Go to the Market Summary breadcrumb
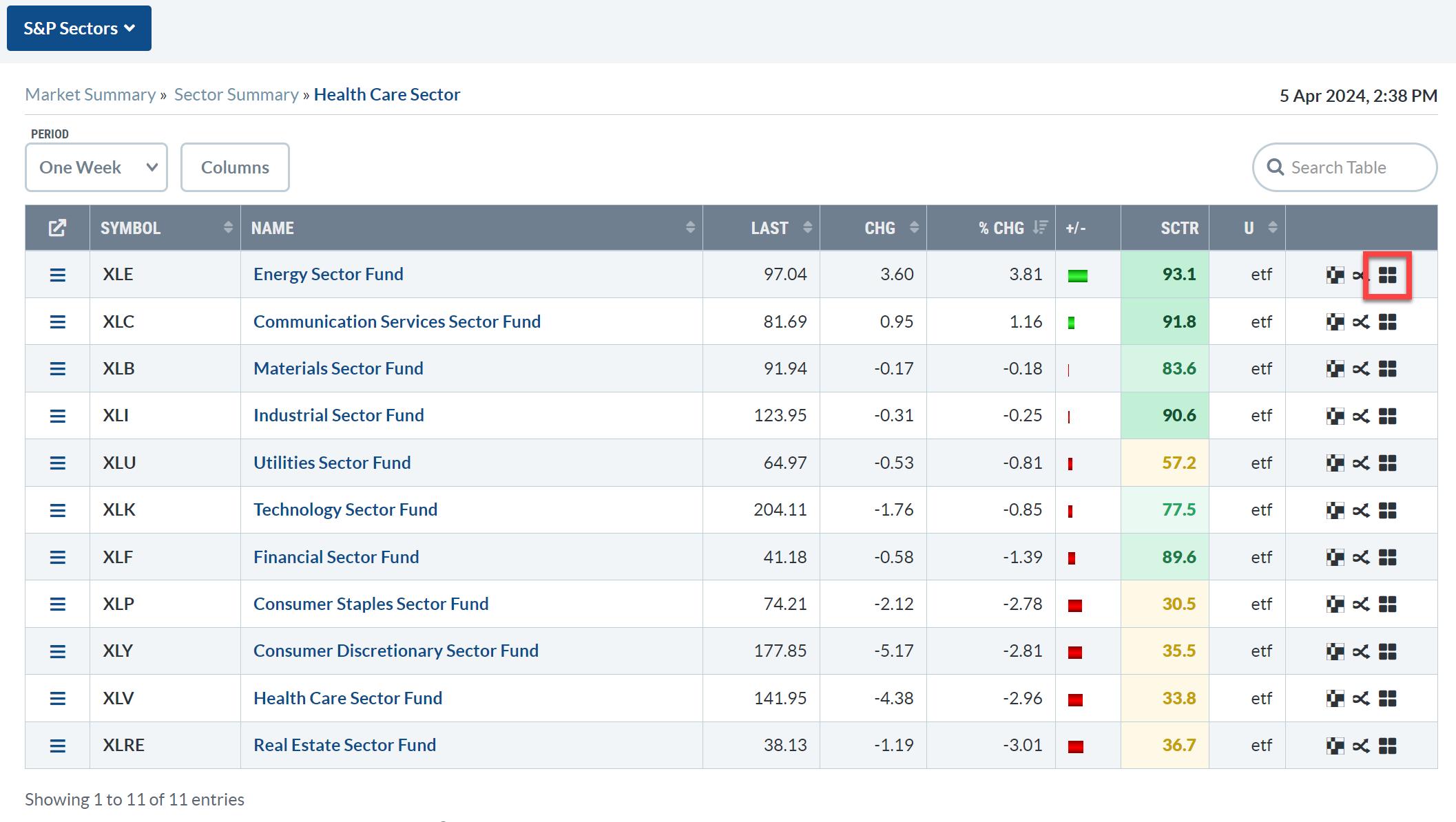The image size is (1456, 822). point(90,94)
